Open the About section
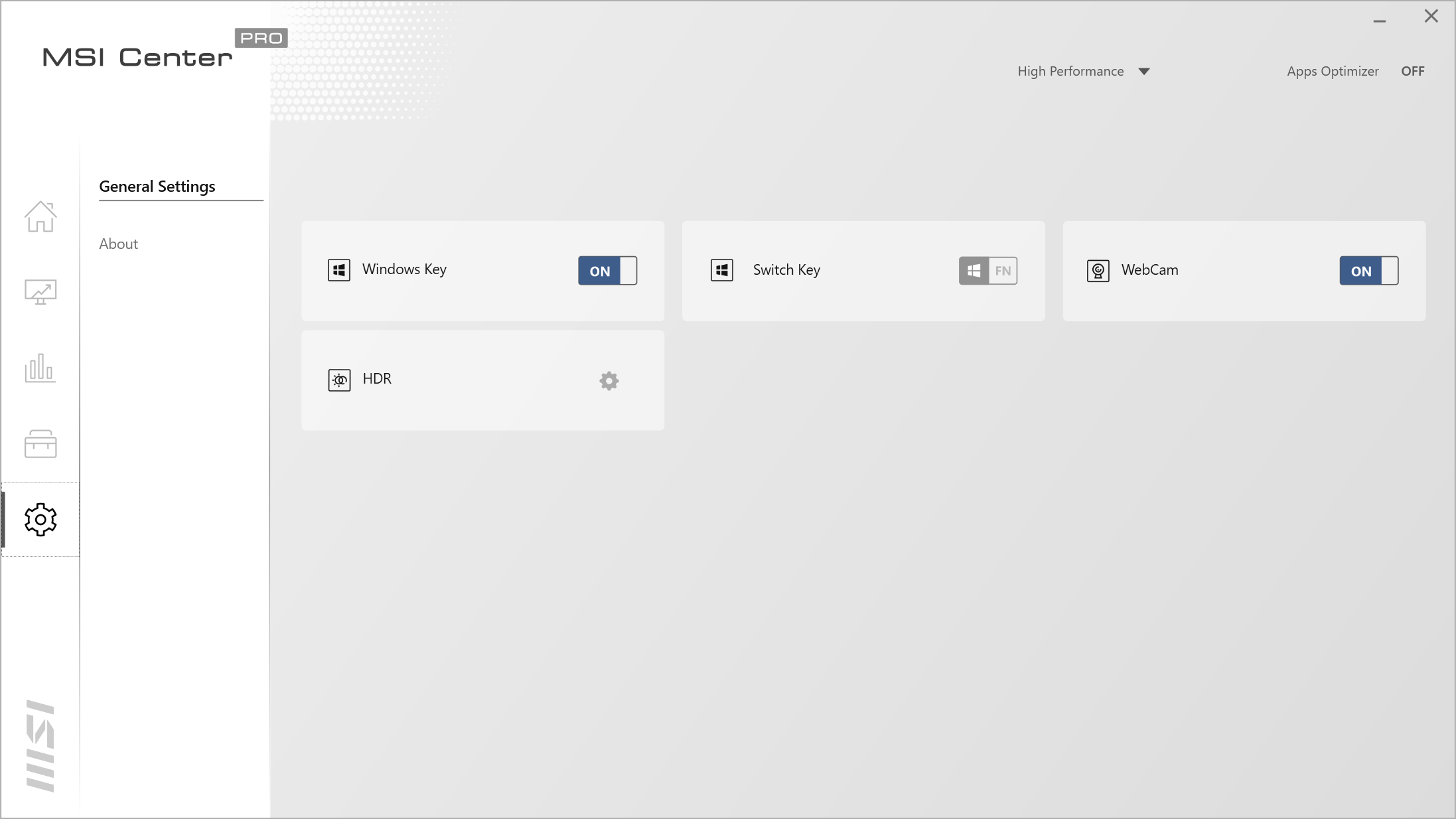This screenshot has width=1456, height=819. [119, 244]
